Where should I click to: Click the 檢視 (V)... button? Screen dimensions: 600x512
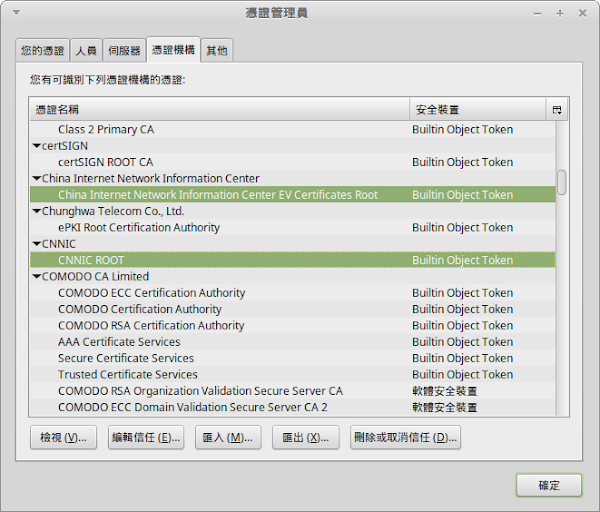click(x=64, y=437)
